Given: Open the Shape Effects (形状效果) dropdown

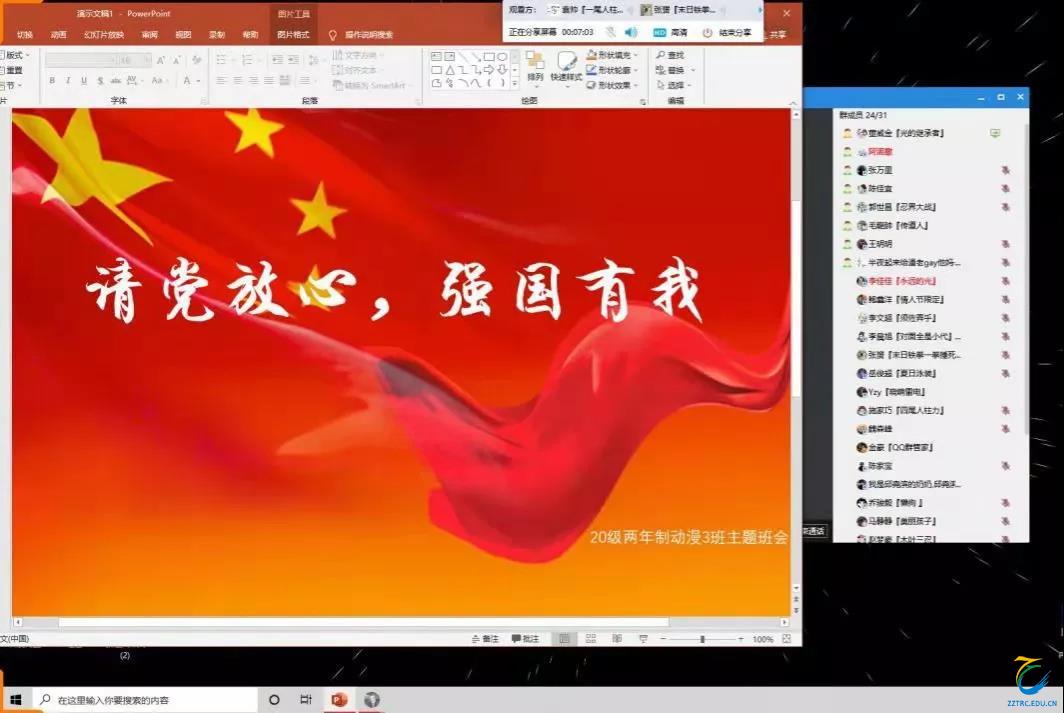Looking at the screenshot, I should tap(612, 85).
